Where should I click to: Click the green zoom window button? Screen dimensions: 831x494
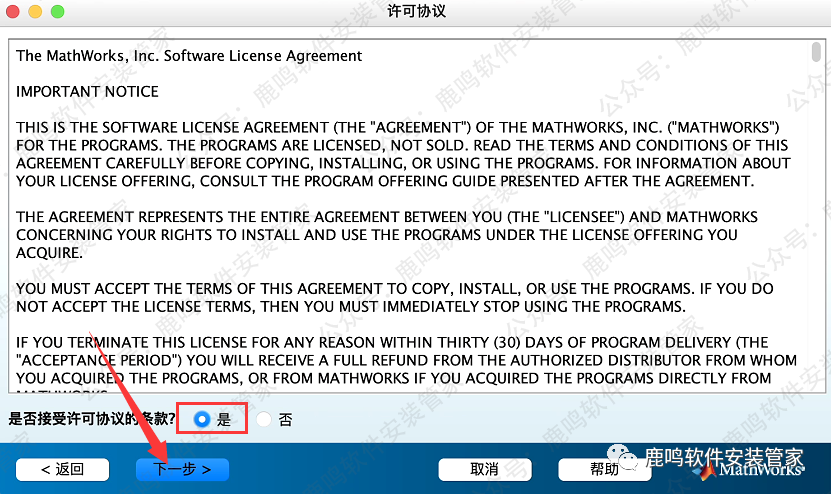[57, 11]
